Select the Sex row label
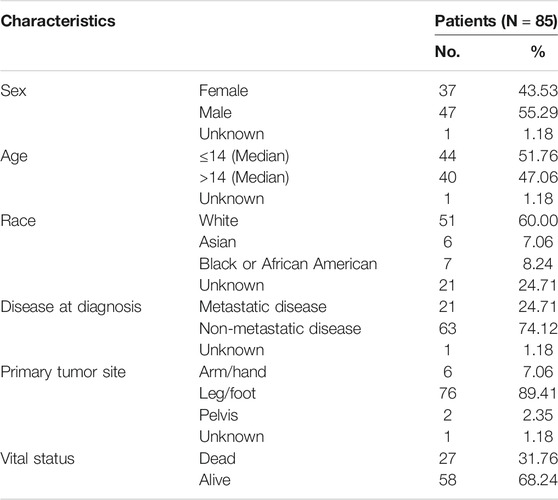558x500 pixels. [13, 90]
